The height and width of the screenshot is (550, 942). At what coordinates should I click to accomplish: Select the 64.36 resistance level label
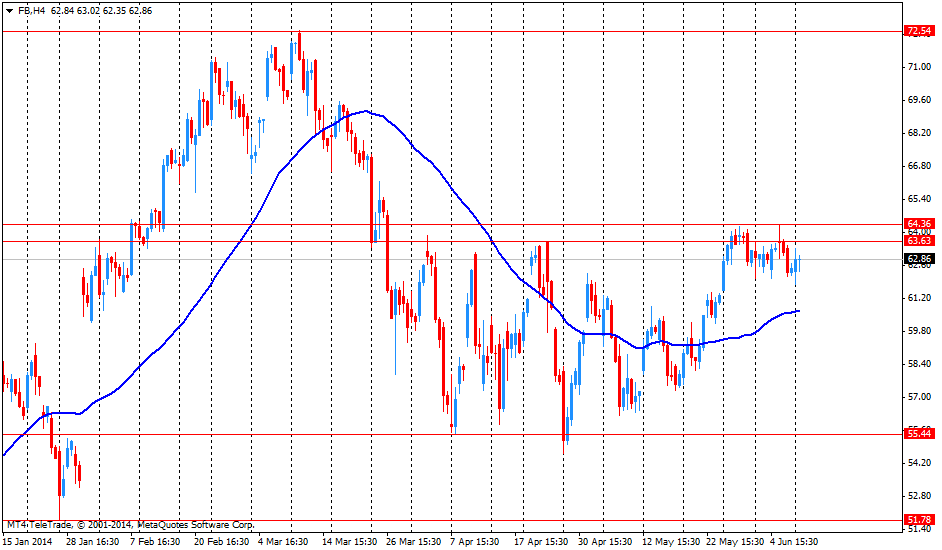[919, 224]
